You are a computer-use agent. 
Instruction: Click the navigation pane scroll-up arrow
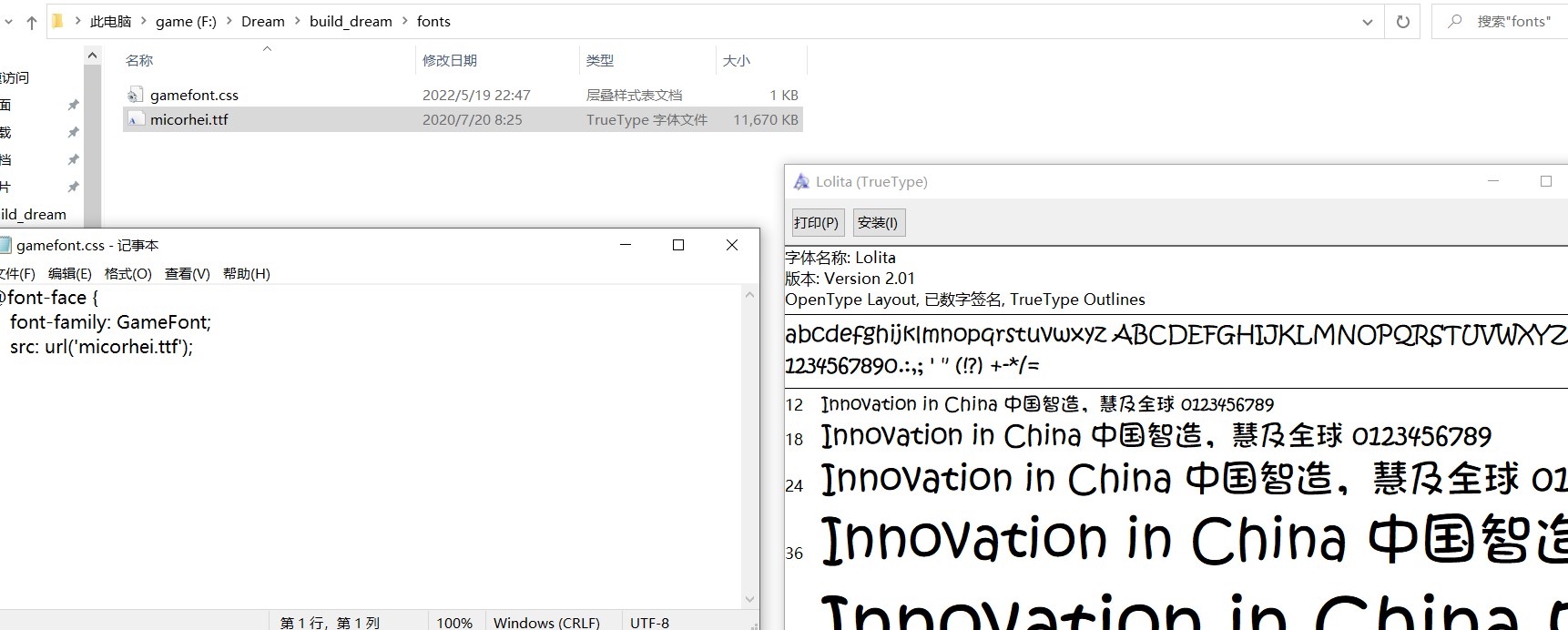pyautogui.click(x=92, y=56)
